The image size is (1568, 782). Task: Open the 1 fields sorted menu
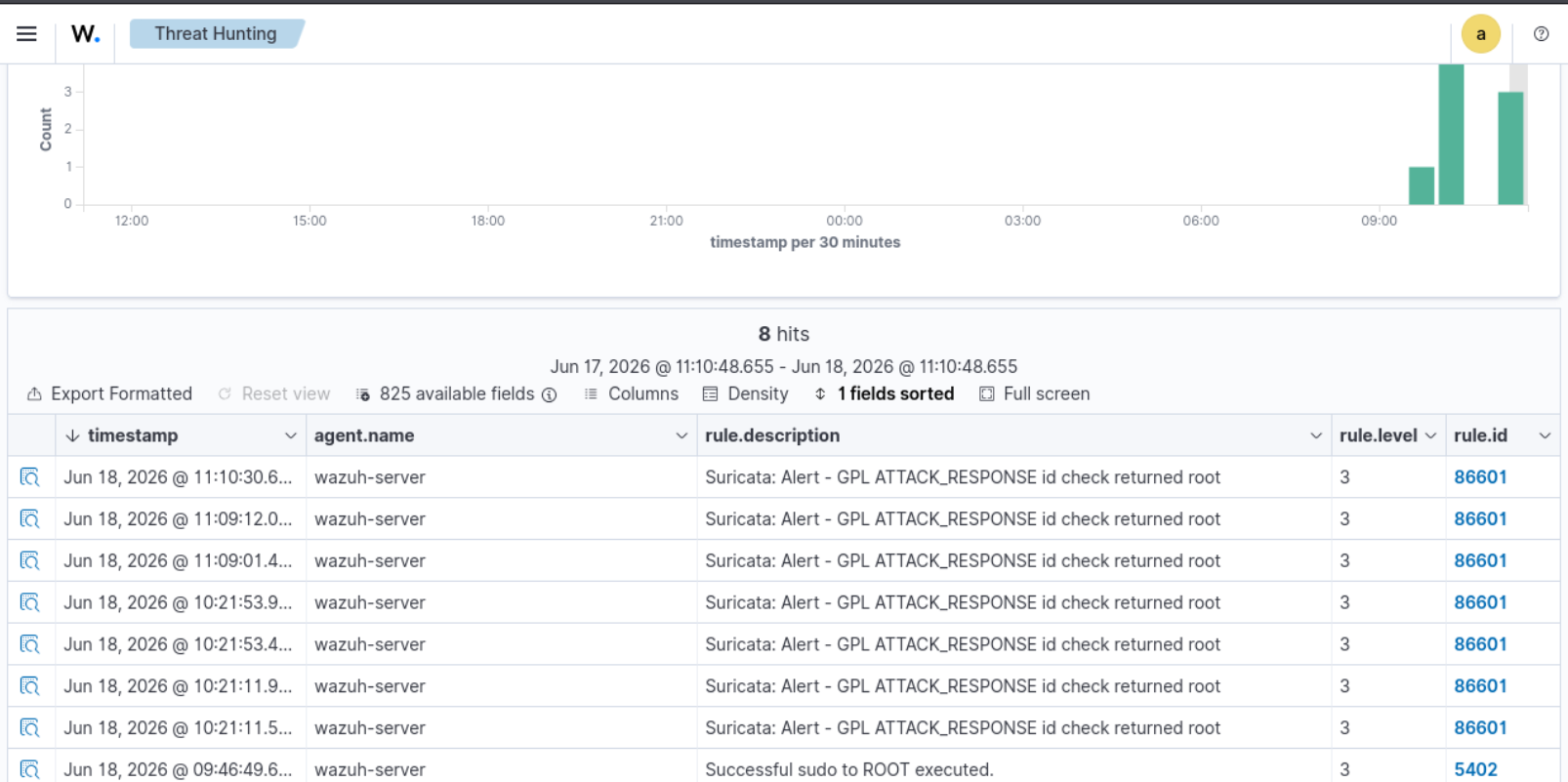click(885, 393)
